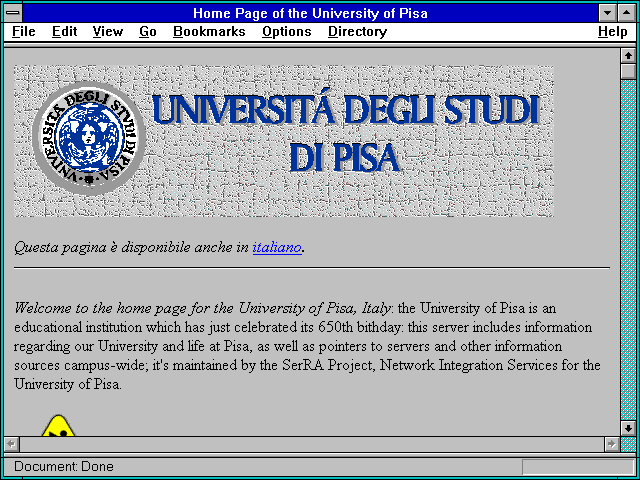Screen dimensions: 640x480
Task: Open the Bookmarks menu
Action: coord(209,32)
